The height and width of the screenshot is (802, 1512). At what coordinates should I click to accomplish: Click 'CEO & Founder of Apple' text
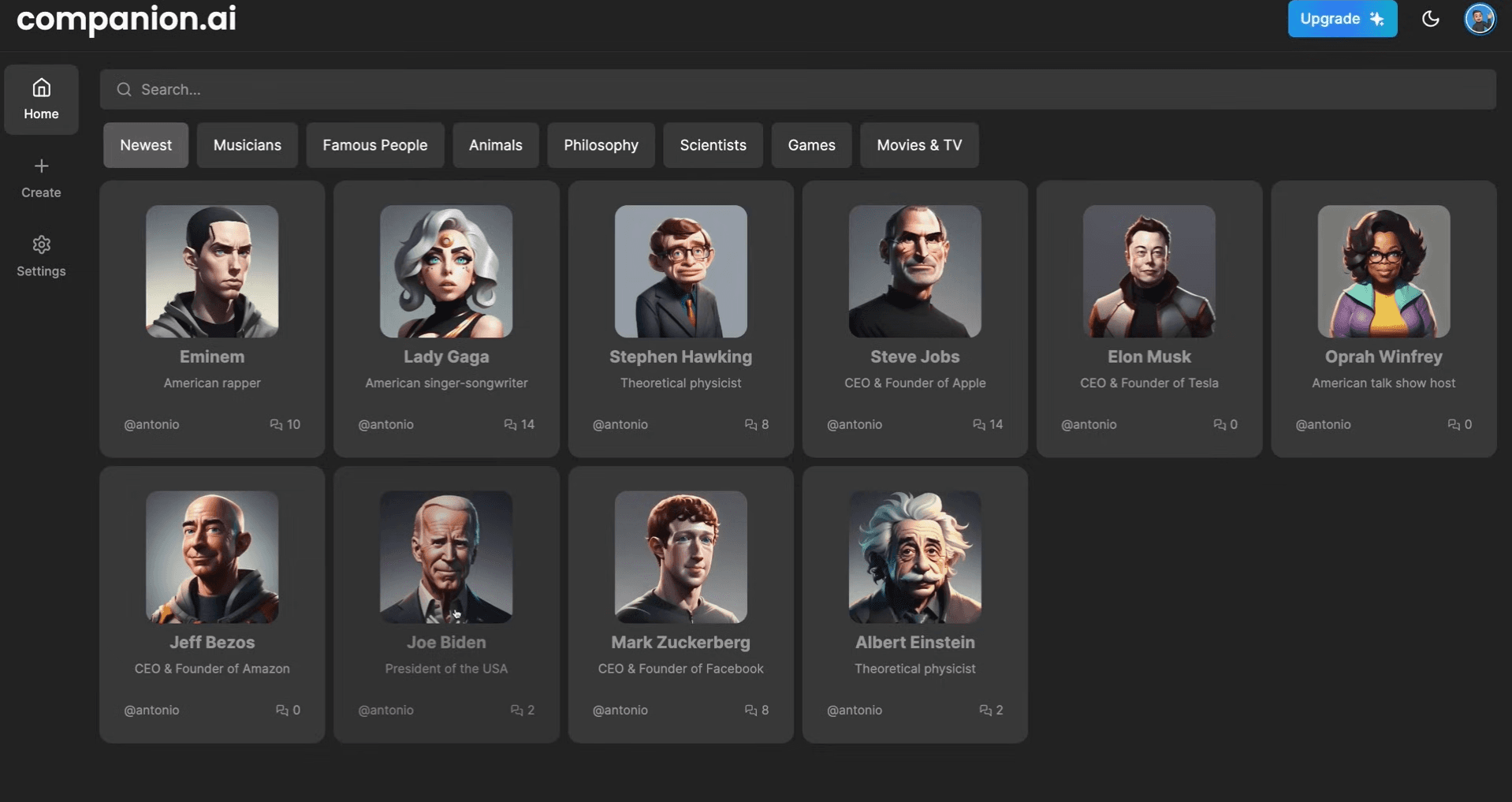point(915,383)
